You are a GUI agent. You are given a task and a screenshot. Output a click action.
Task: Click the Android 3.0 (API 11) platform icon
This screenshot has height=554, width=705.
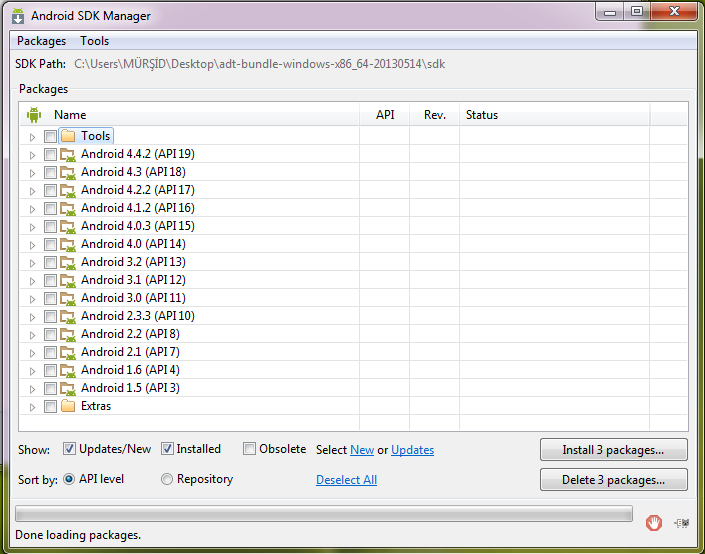pos(68,298)
